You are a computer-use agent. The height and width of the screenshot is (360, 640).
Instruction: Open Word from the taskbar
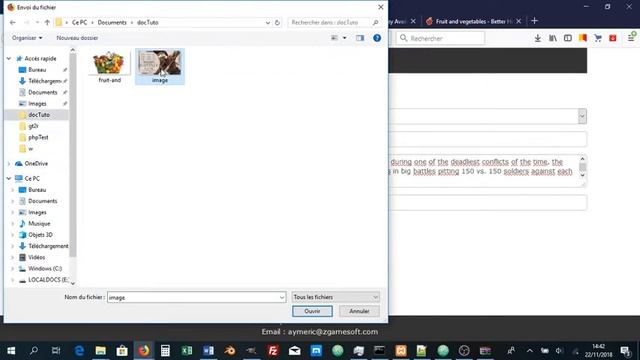[x=209, y=351]
